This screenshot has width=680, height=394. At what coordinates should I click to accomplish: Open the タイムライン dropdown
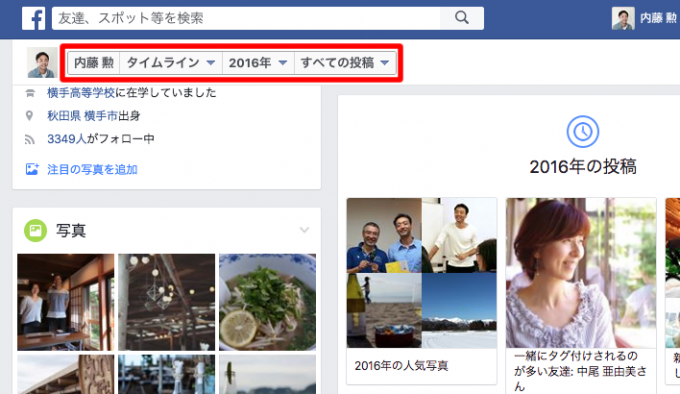pyautogui.click(x=171, y=63)
